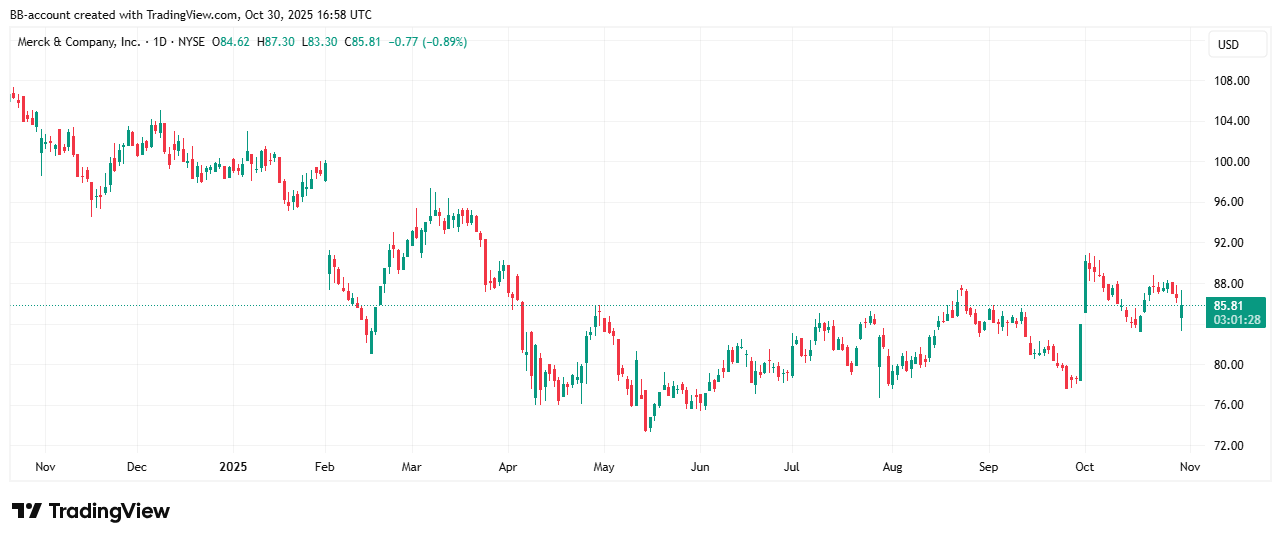This screenshot has width=1281, height=541.
Task: Select the Merck & Company, Inc. symbol title
Action: tap(79, 42)
